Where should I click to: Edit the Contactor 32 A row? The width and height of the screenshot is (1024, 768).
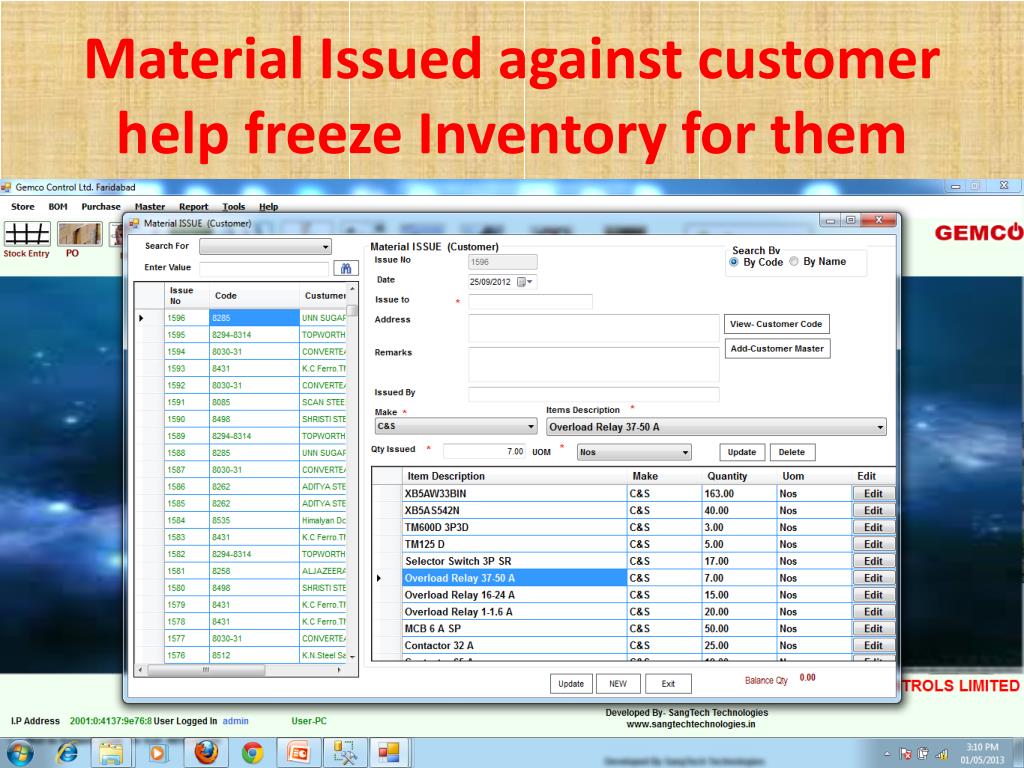coord(873,646)
